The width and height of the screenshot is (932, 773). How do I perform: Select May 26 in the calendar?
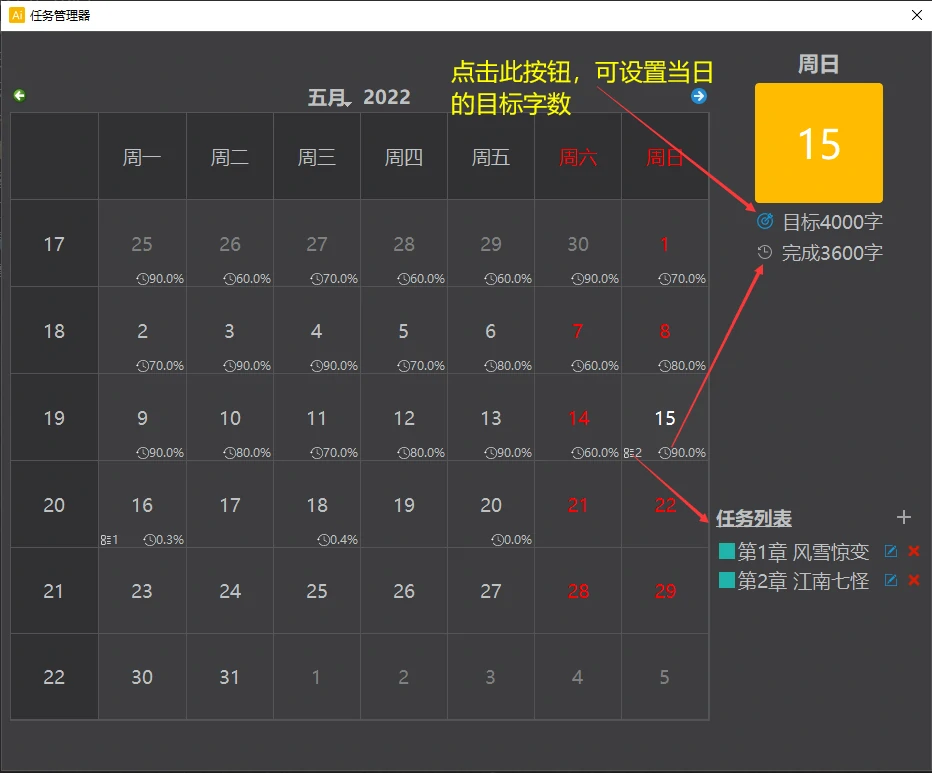click(x=404, y=590)
